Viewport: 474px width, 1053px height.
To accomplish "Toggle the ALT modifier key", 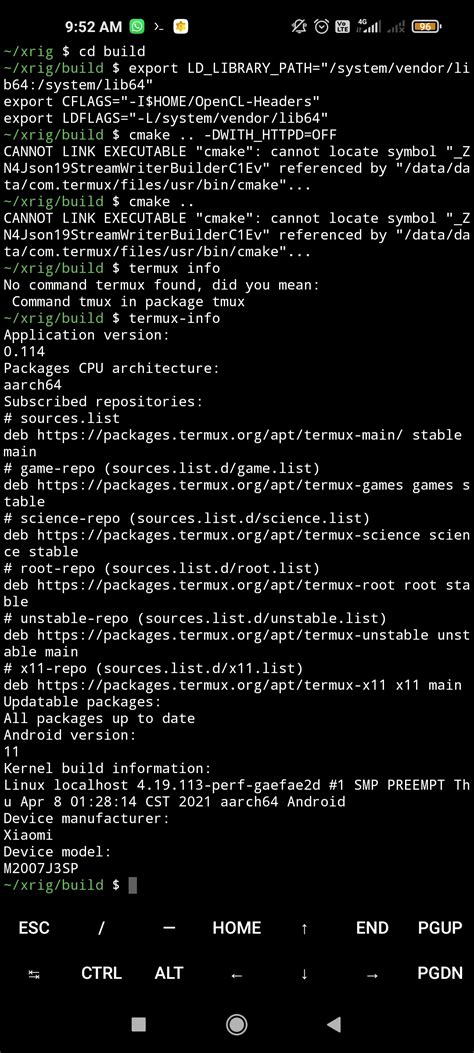I will point(169,973).
